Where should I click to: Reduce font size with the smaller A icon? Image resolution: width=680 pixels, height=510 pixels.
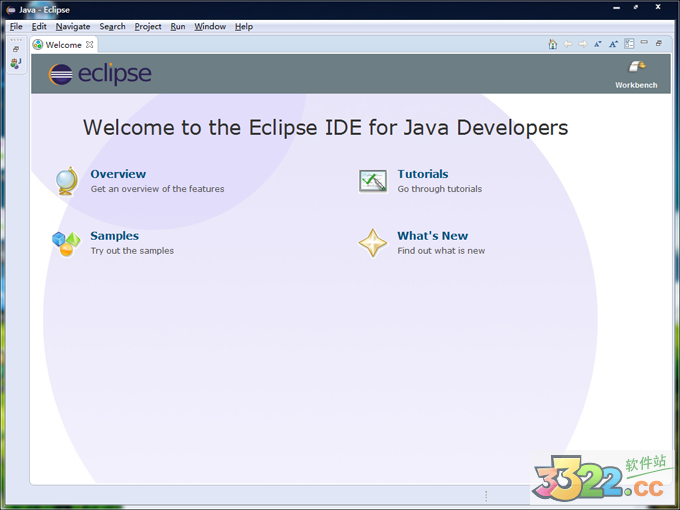(x=598, y=44)
